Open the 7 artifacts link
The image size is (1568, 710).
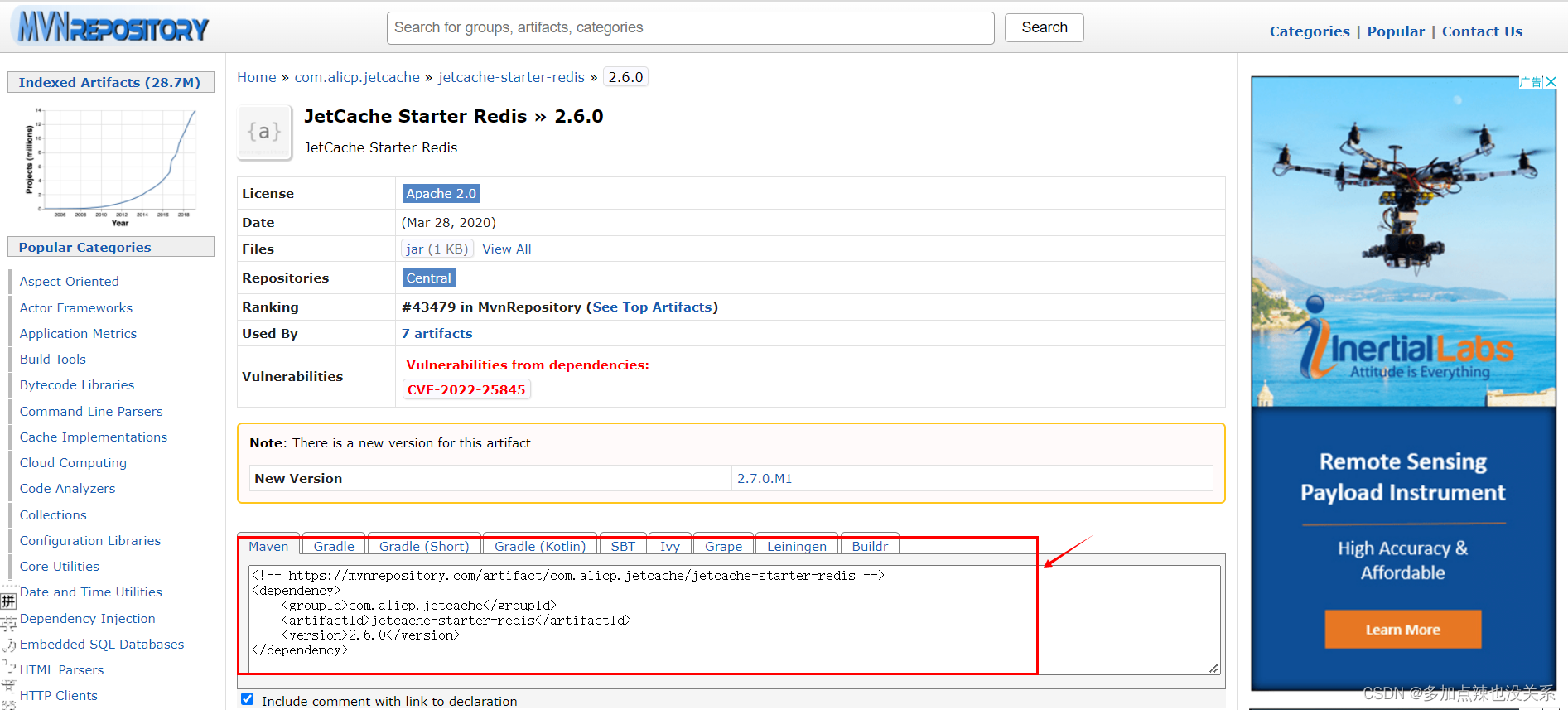pyautogui.click(x=437, y=333)
